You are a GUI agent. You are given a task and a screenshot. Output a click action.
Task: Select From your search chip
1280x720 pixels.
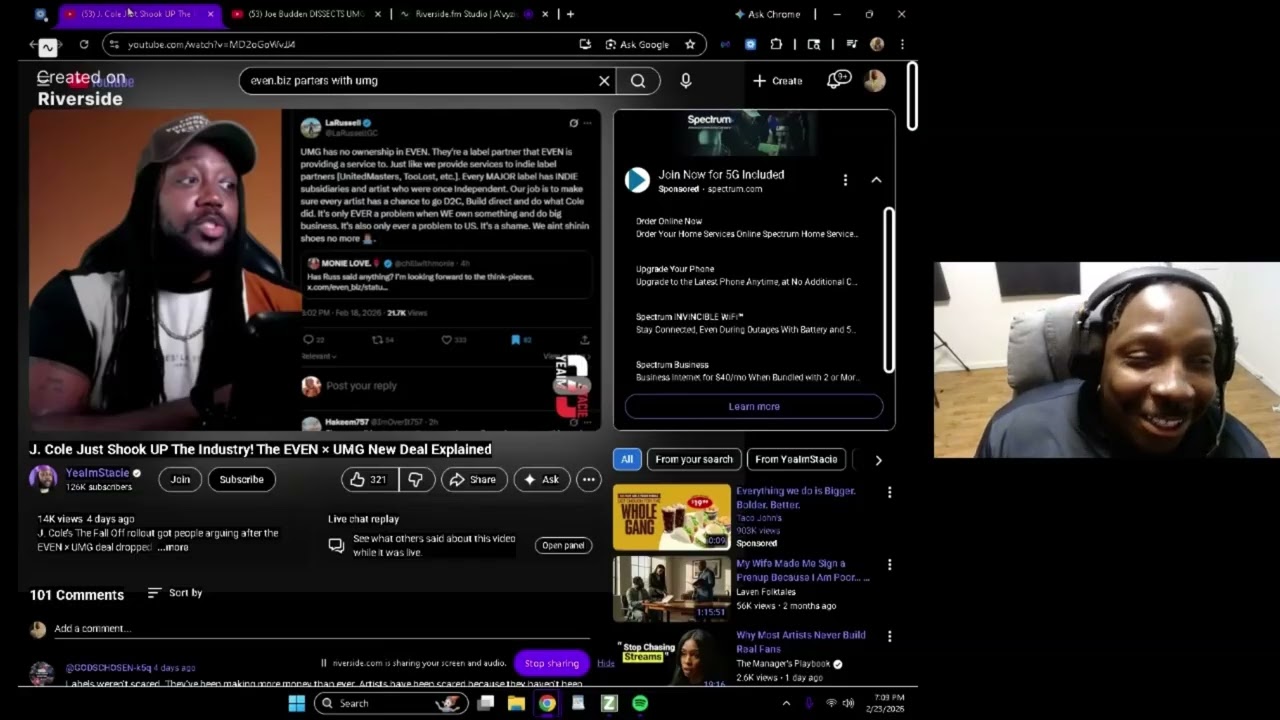tap(695, 459)
